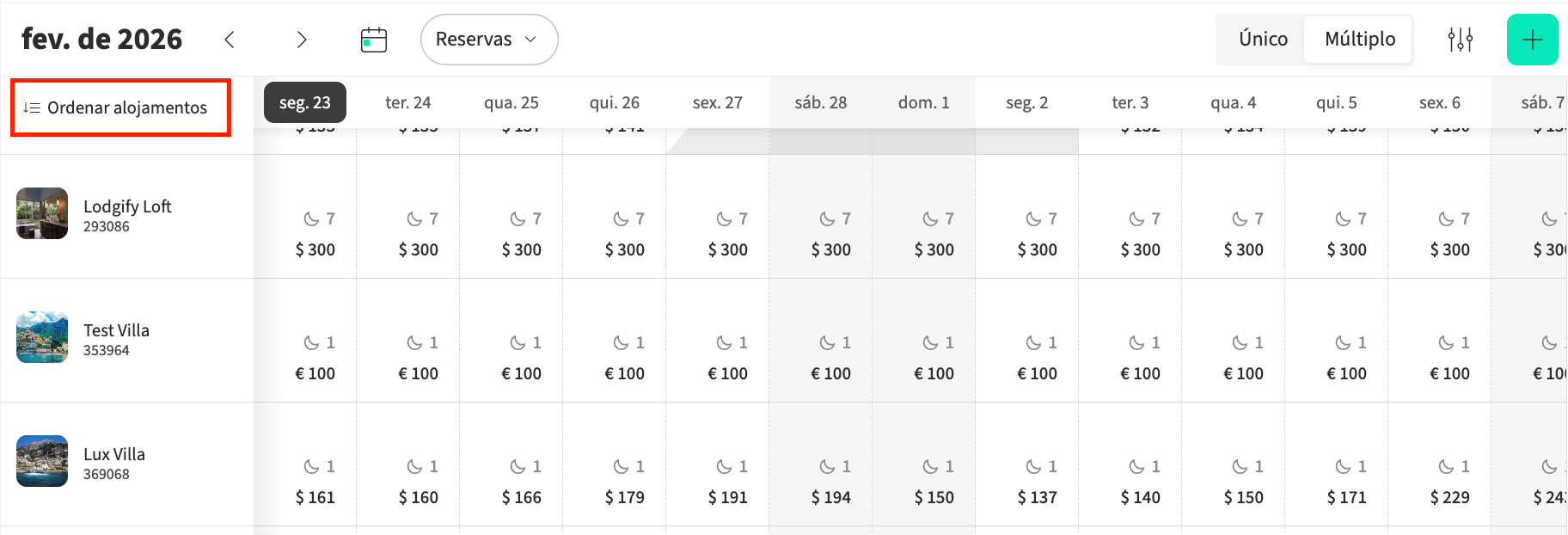The image size is (1568, 535).
Task: Click moon icon for Test Villa qui. 26
Action: [621, 343]
